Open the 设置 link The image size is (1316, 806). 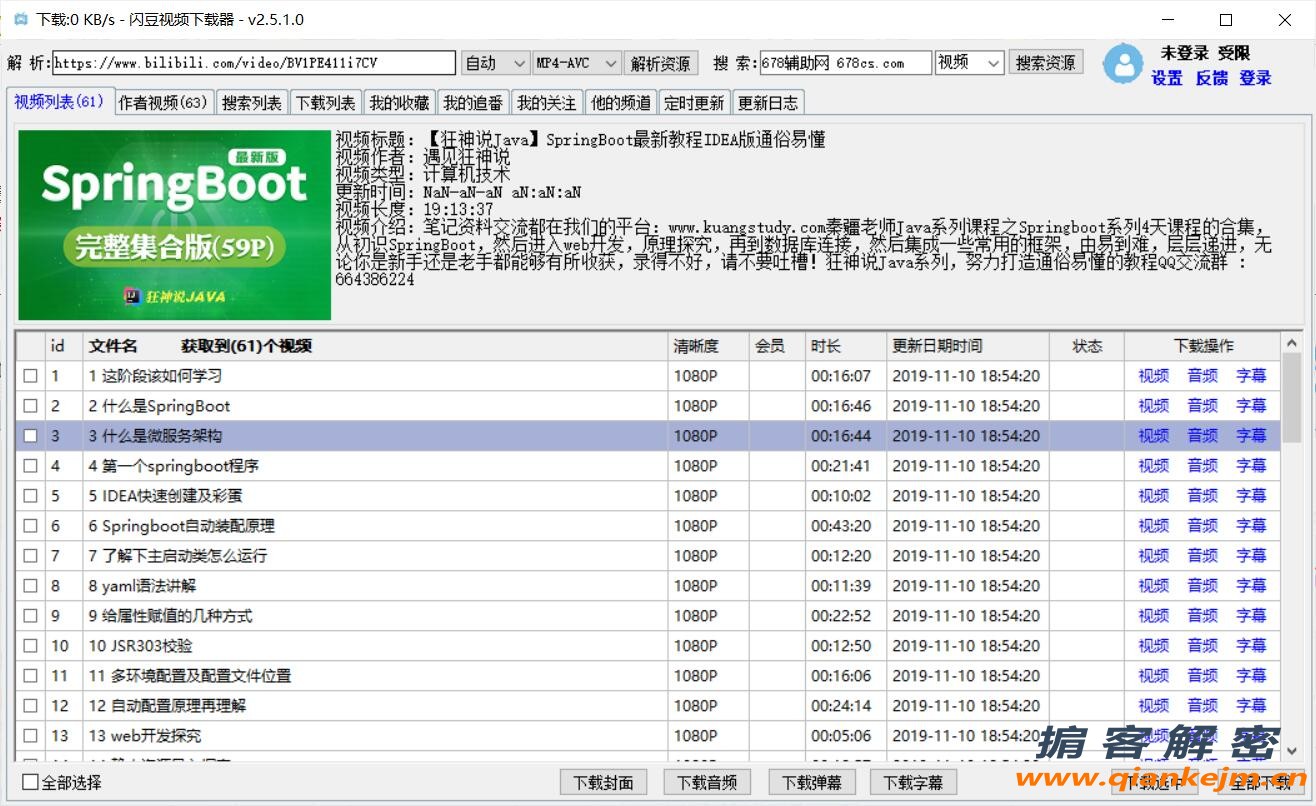[1167, 78]
